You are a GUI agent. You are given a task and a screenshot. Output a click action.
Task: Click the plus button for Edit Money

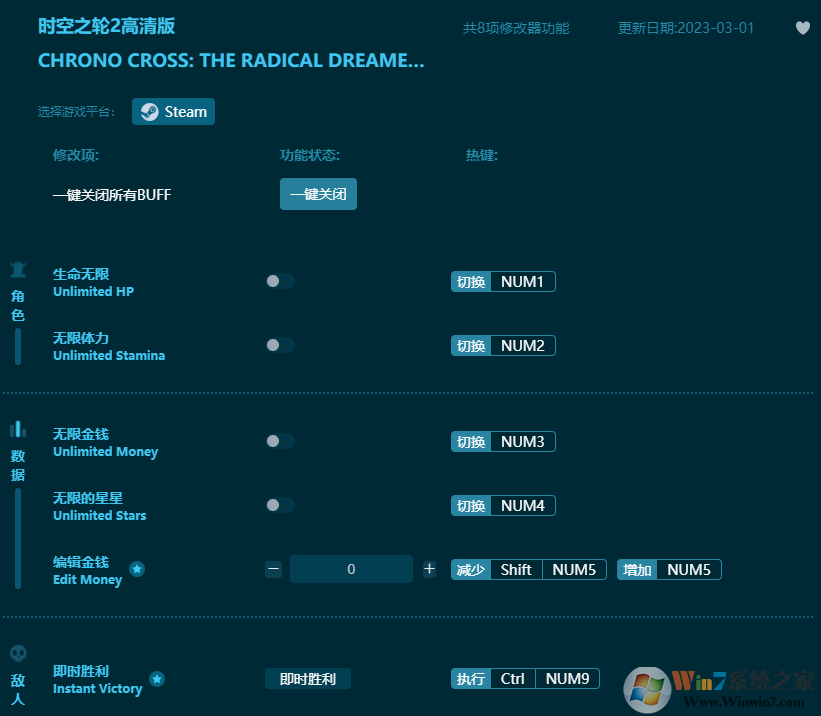[x=429, y=569]
